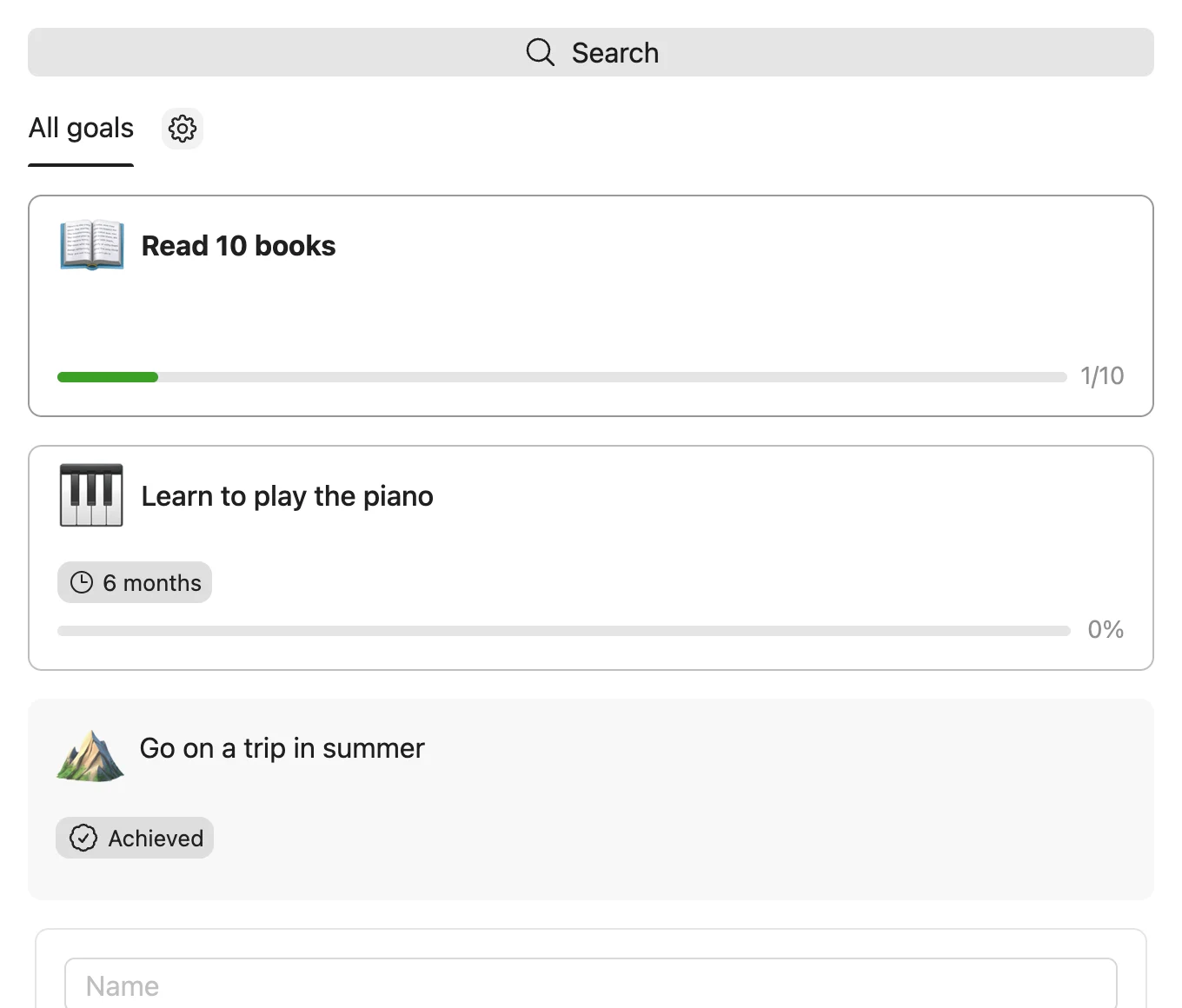This screenshot has height=1008, width=1182.
Task: Click the clock icon beside 6 months
Action: pyautogui.click(x=82, y=582)
